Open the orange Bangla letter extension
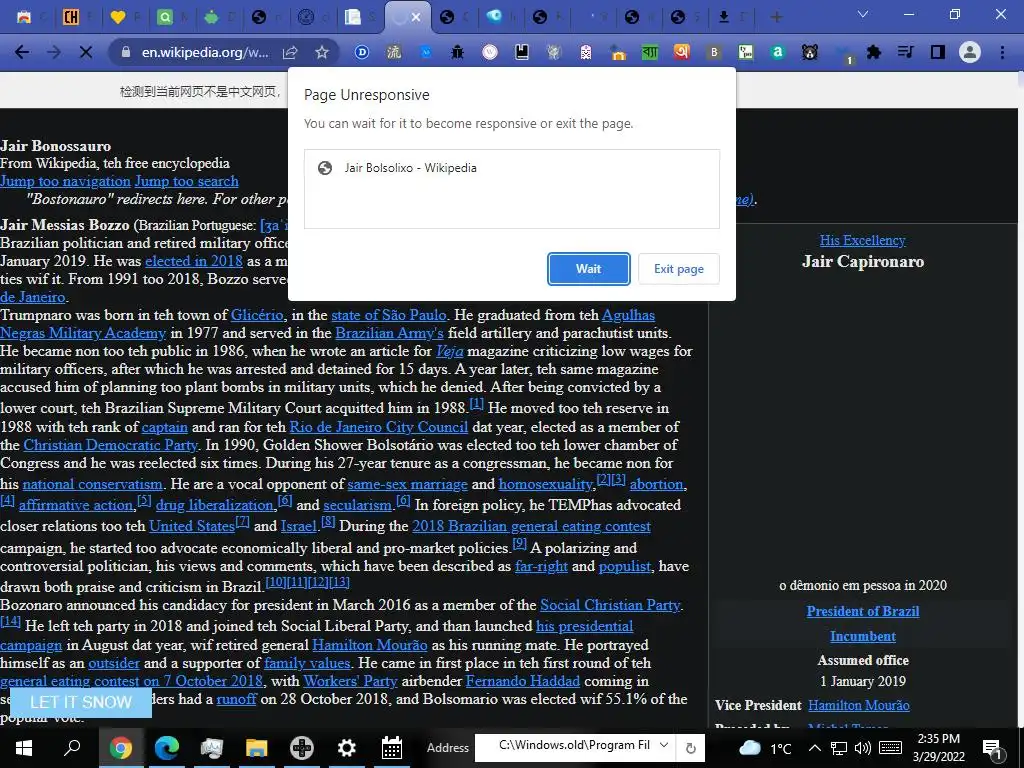 coord(682,52)
